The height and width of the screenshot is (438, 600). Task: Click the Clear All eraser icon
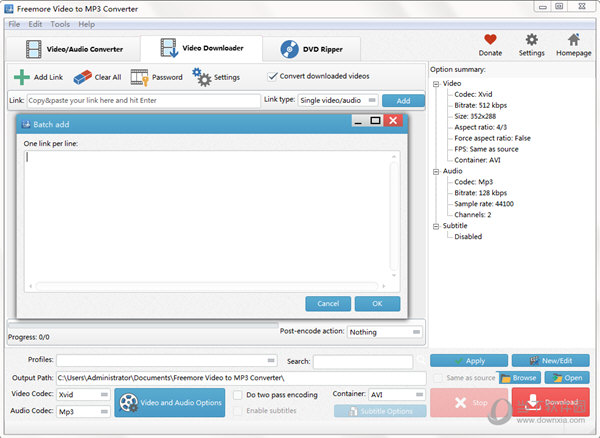(82, 77)
